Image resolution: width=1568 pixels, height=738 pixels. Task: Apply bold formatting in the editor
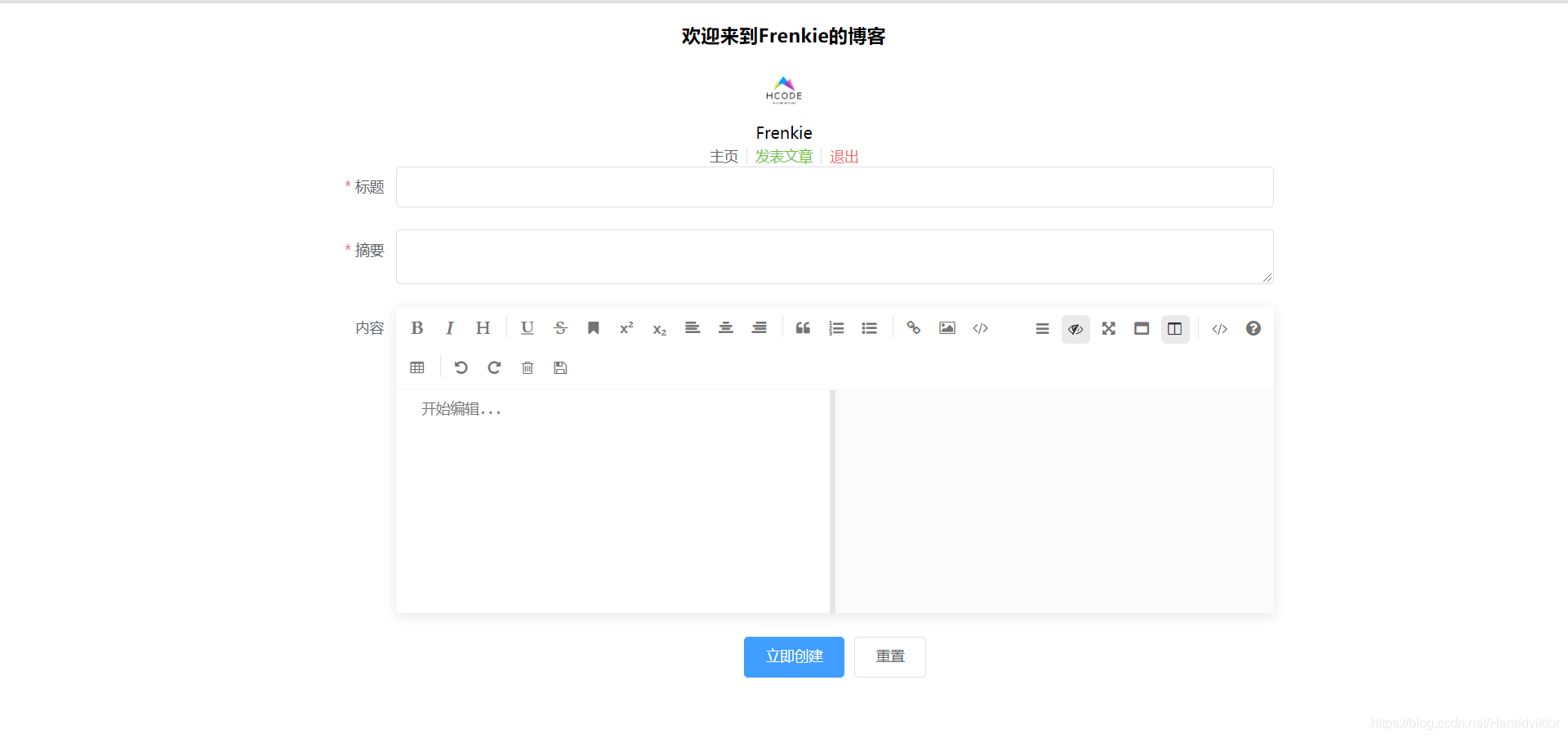click(416, 328)
